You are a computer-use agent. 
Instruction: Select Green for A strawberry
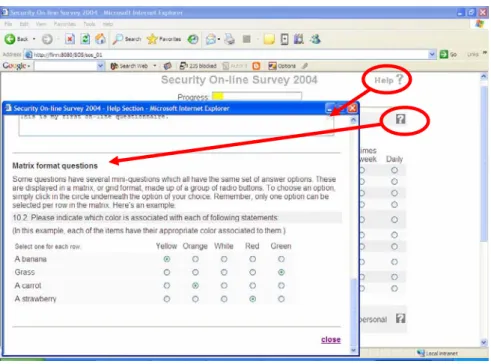pos(281,299)
